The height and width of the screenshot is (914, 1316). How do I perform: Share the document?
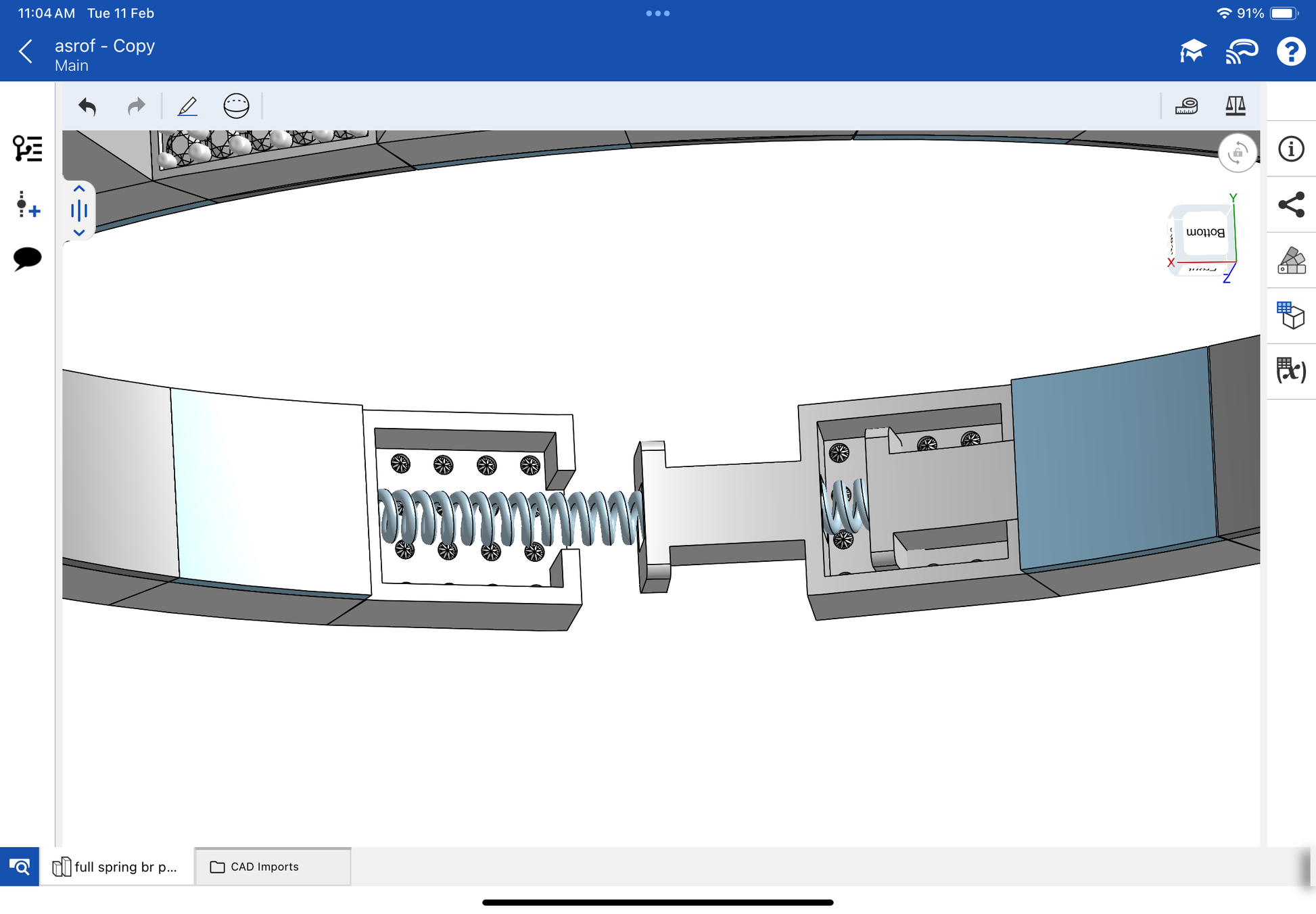point(1290,204)
